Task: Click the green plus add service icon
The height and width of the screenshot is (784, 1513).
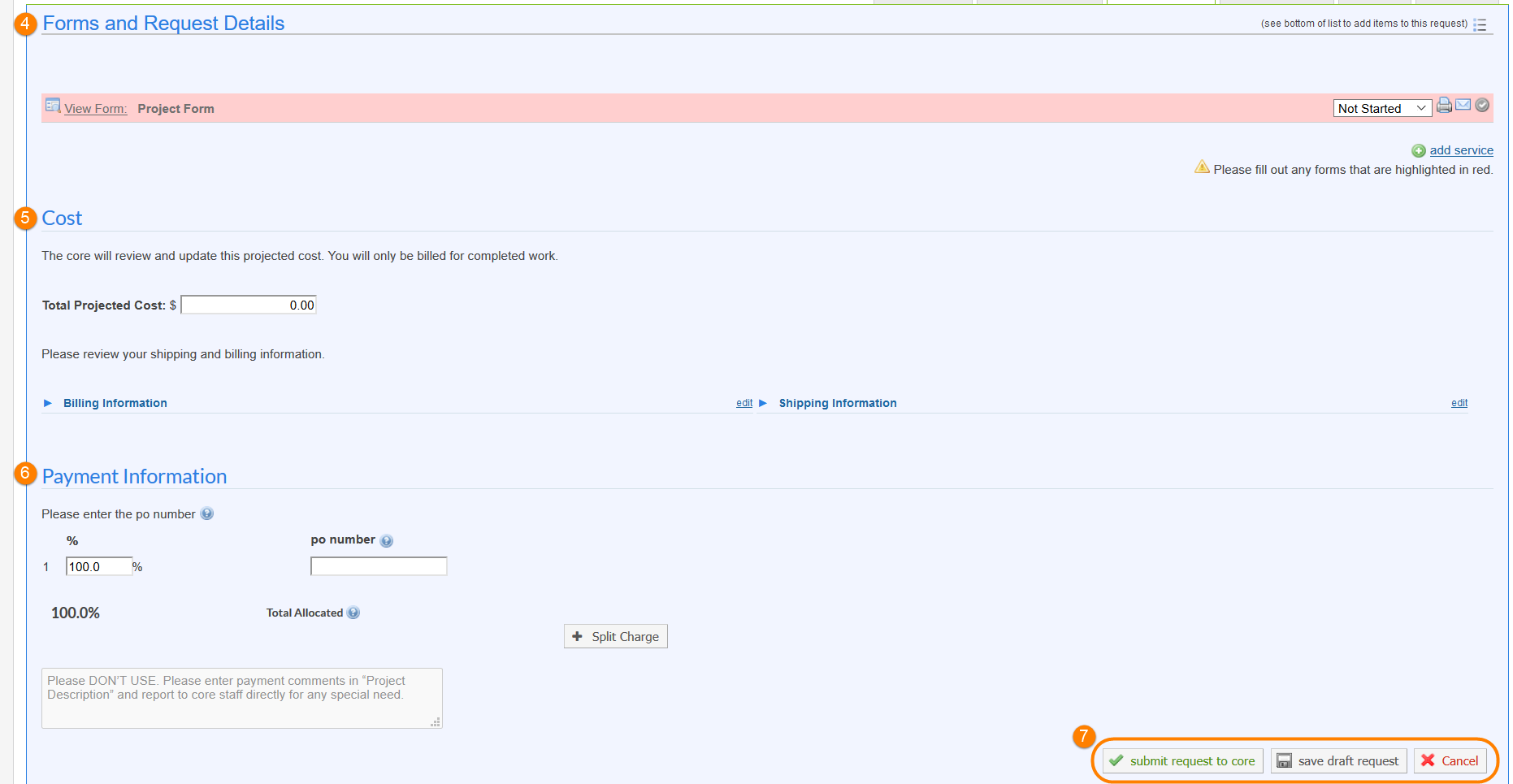Action: pos(1419,151)
